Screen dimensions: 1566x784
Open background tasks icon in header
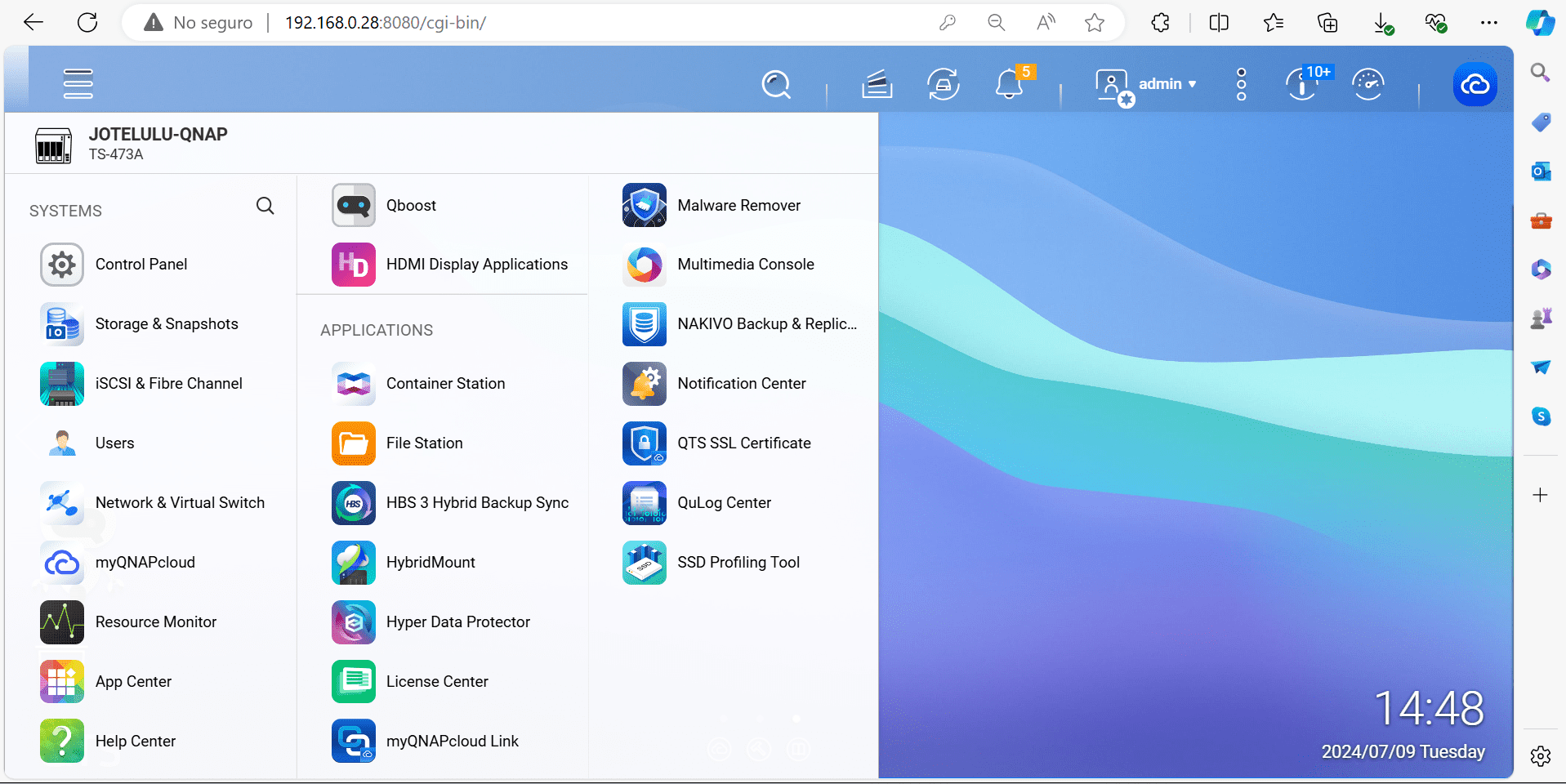(x=877, y=84)
